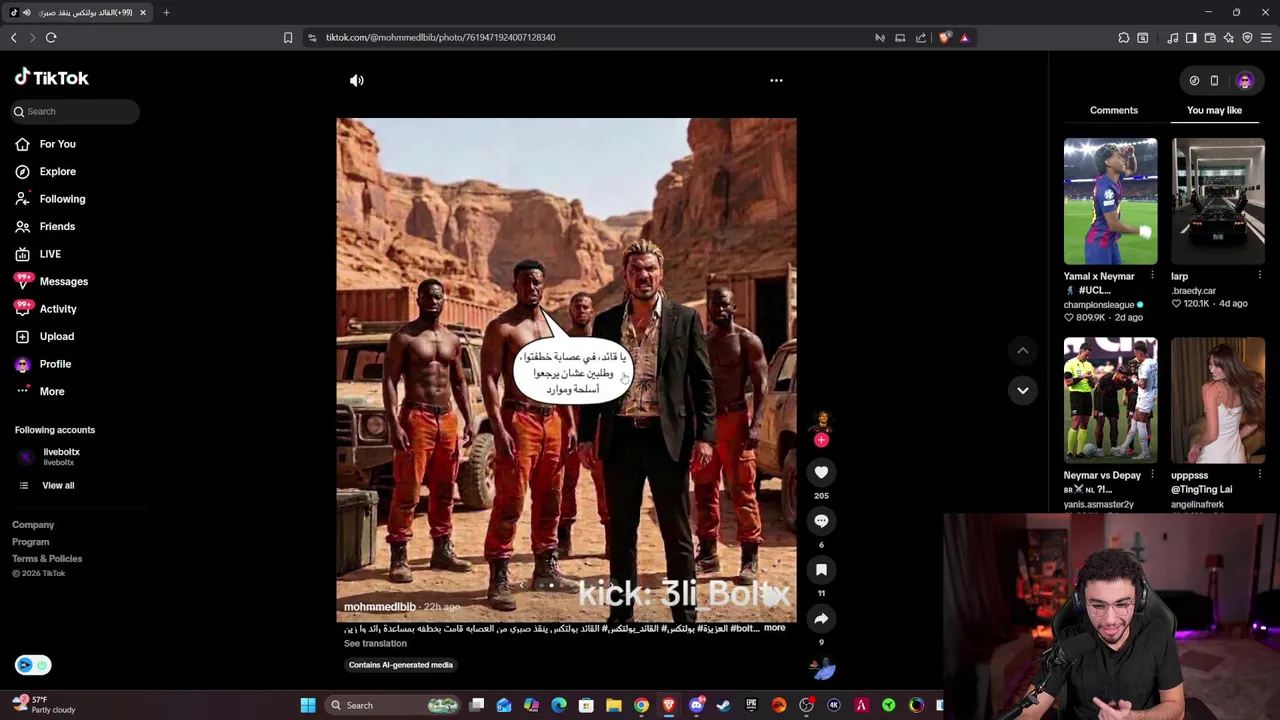Click the TikTok logo
Screen dimensions: 1280x720
tap(51, 77)
